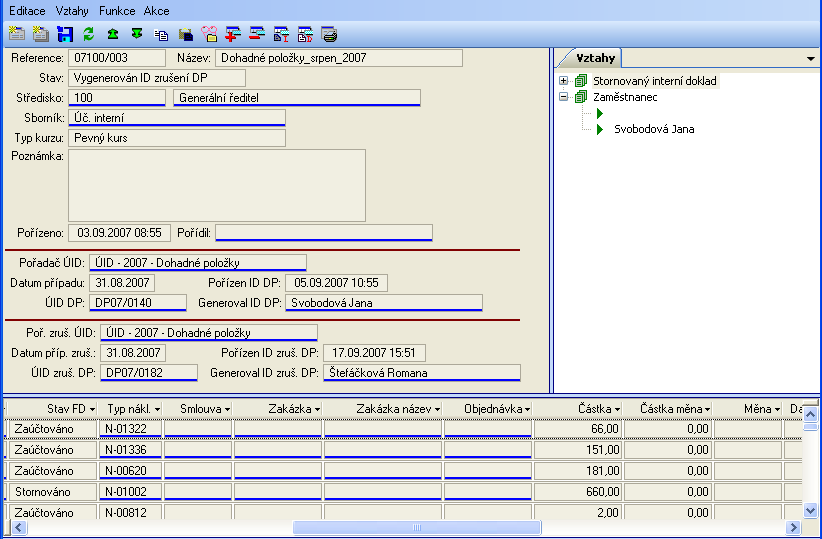
Task: Click the Reference field 07100/003
Action: [x=117, y=58]
